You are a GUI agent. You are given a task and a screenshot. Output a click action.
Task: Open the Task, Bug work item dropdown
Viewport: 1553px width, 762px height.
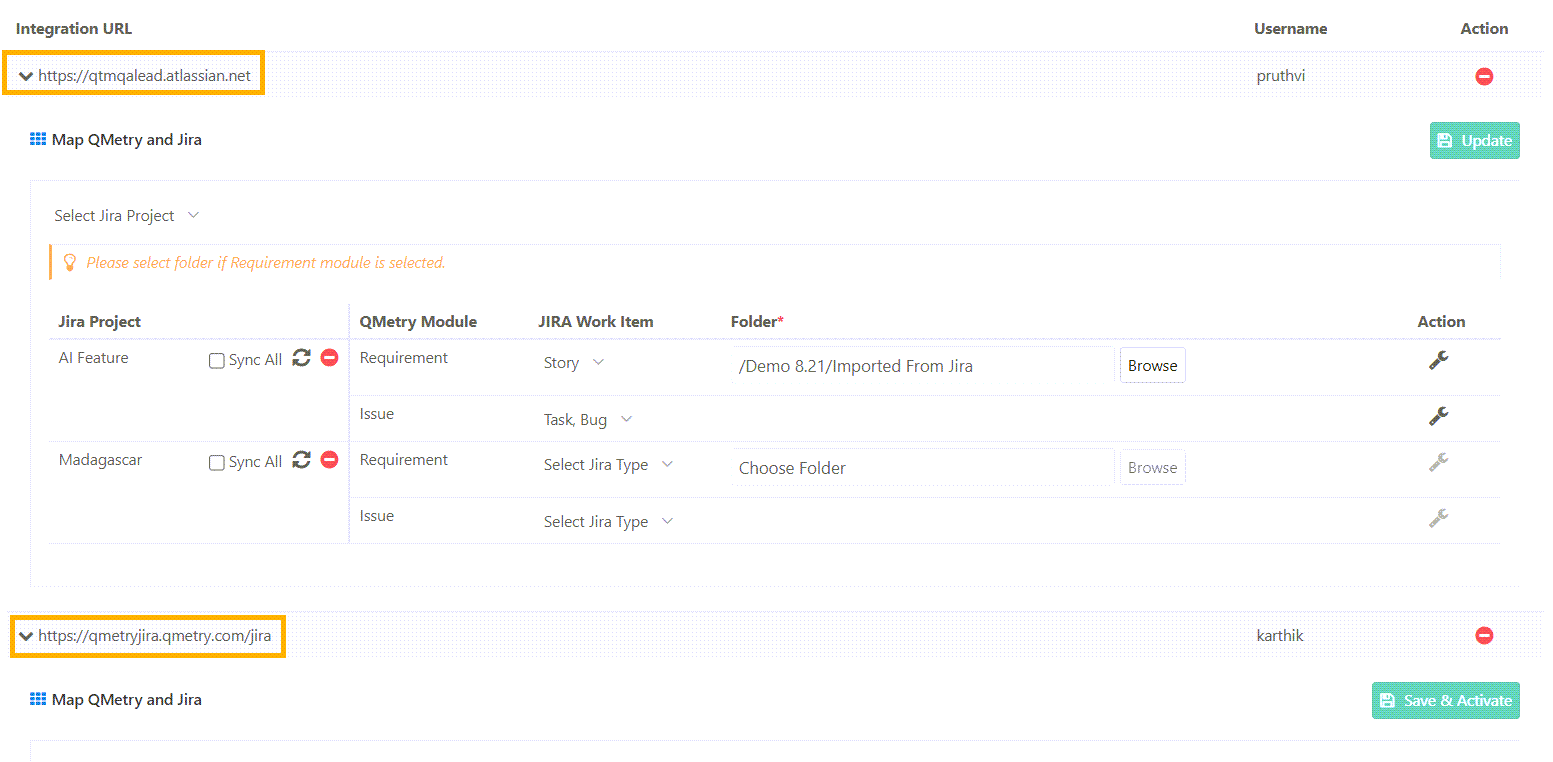click(x=588, y=420)
